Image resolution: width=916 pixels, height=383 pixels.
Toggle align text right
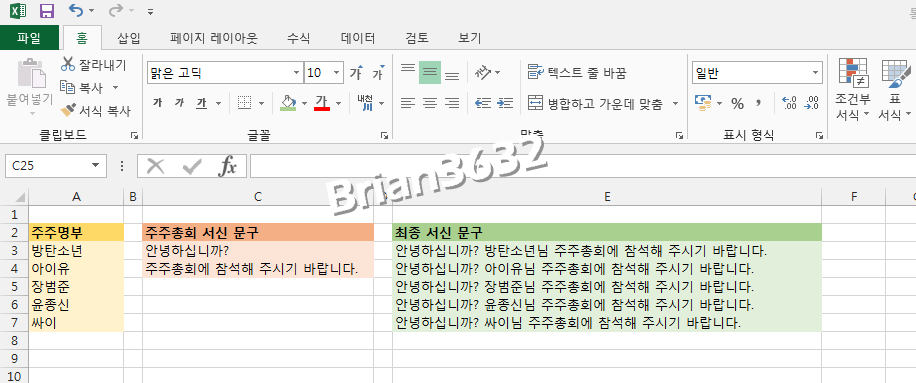tap(452, 103)
